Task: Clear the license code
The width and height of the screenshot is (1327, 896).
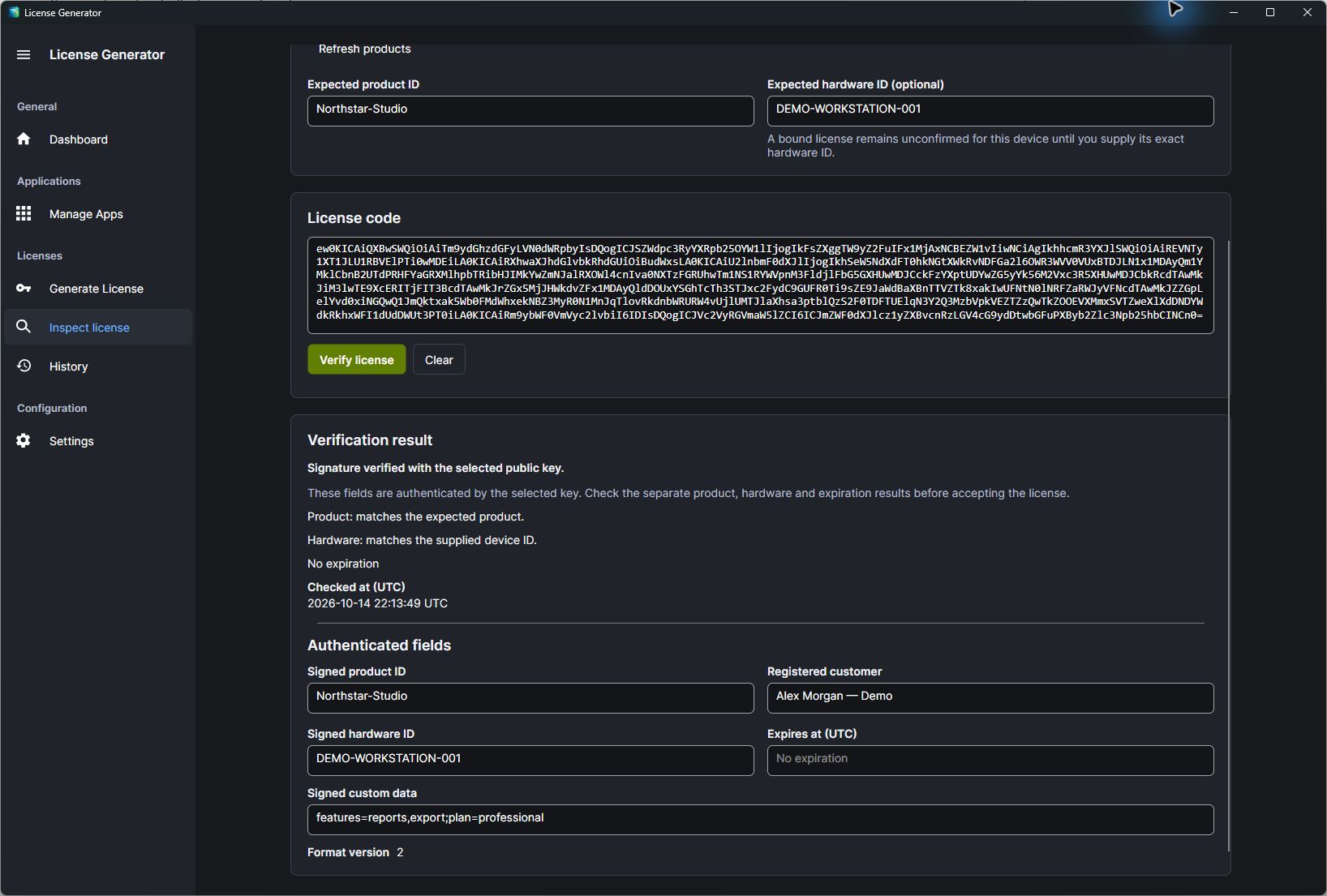Action: (x=439, y=360)
